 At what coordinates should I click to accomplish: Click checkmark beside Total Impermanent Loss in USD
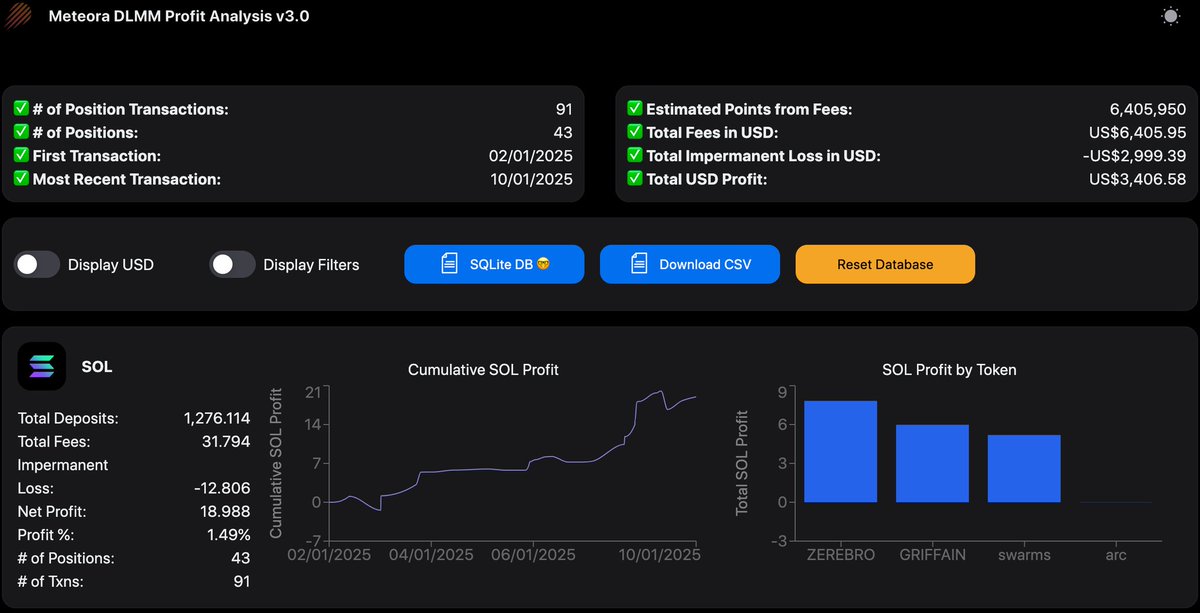[635, 156]
